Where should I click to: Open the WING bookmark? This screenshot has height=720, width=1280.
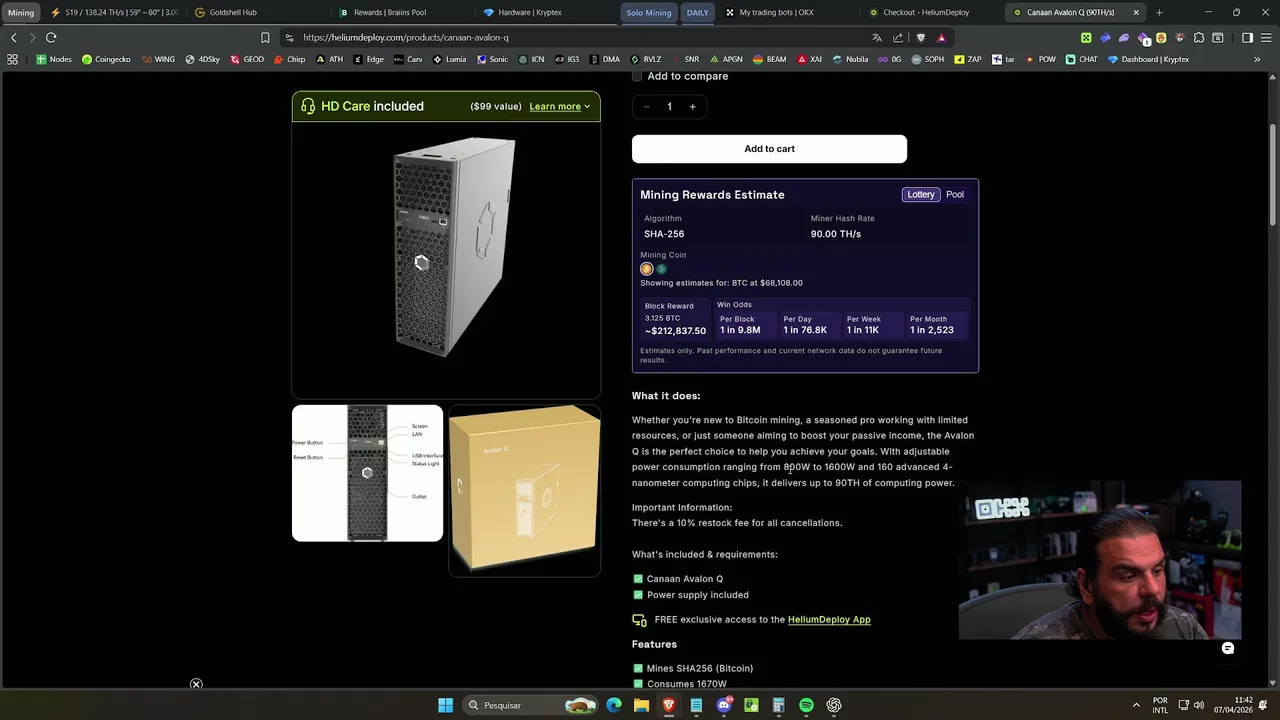coord(158,59)
